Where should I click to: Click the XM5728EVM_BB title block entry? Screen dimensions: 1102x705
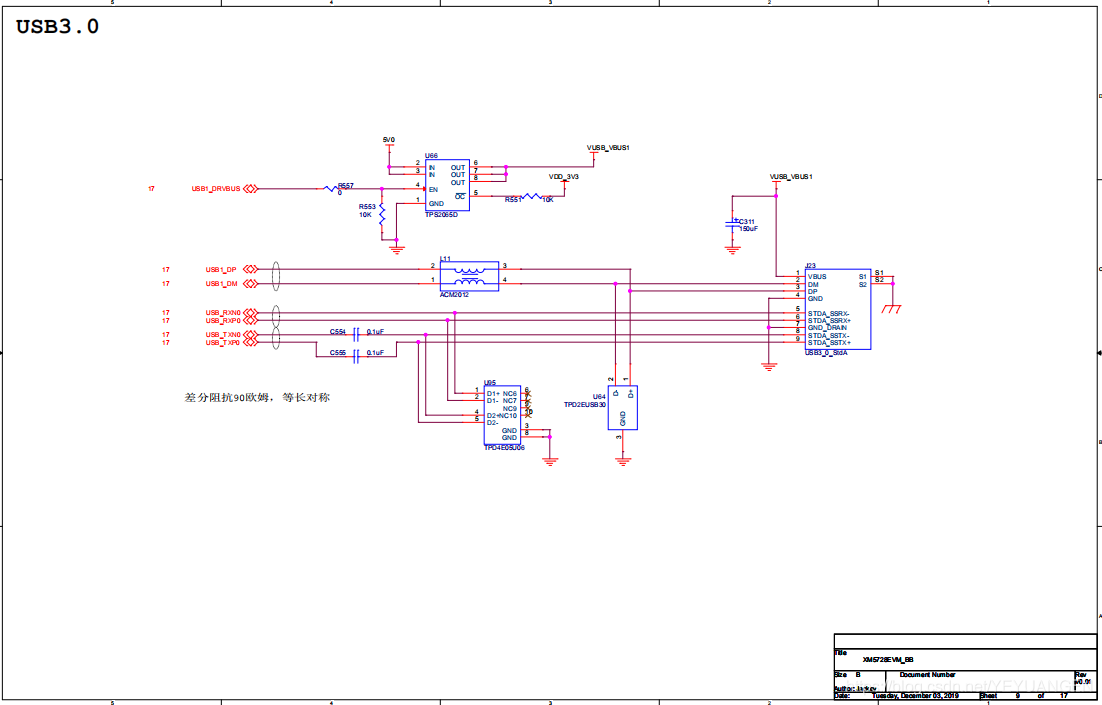888,660
